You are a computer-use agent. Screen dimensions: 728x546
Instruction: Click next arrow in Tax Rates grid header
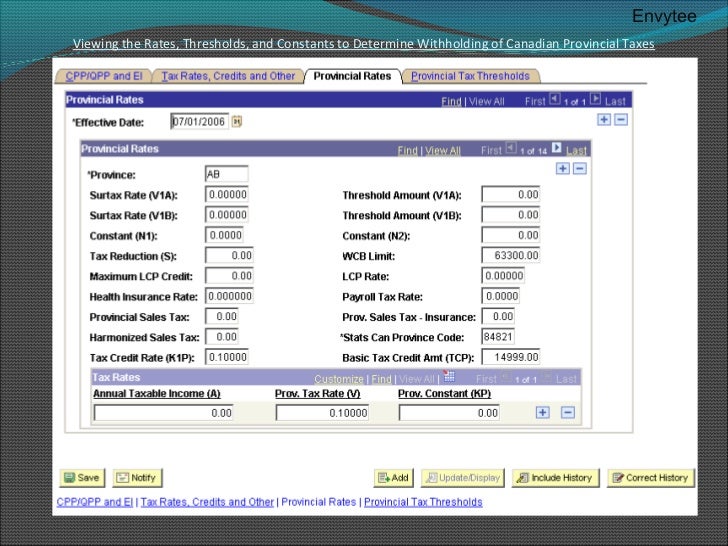(x=547, y=378)
